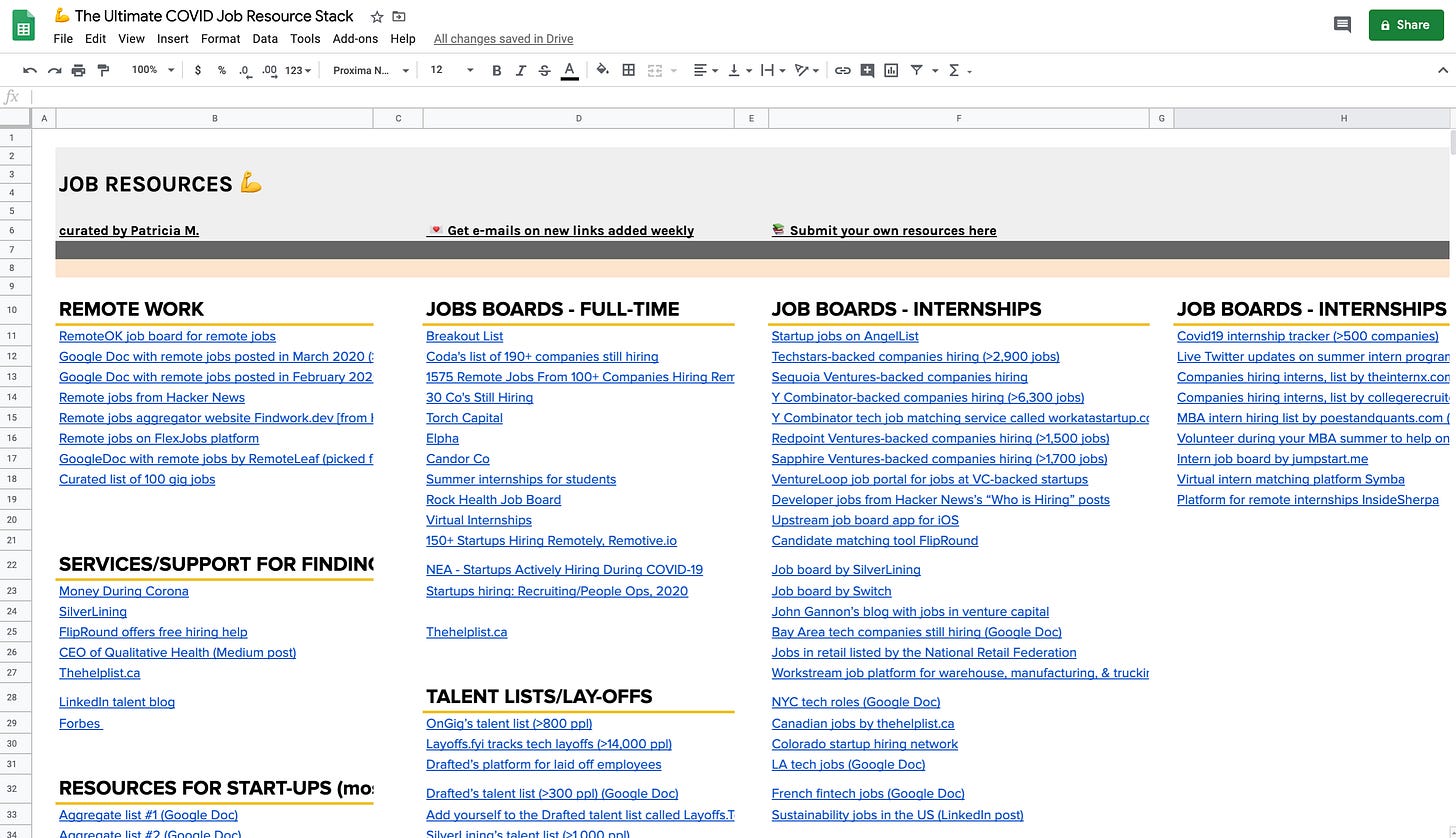Select column B header

[x=215, y=118]
